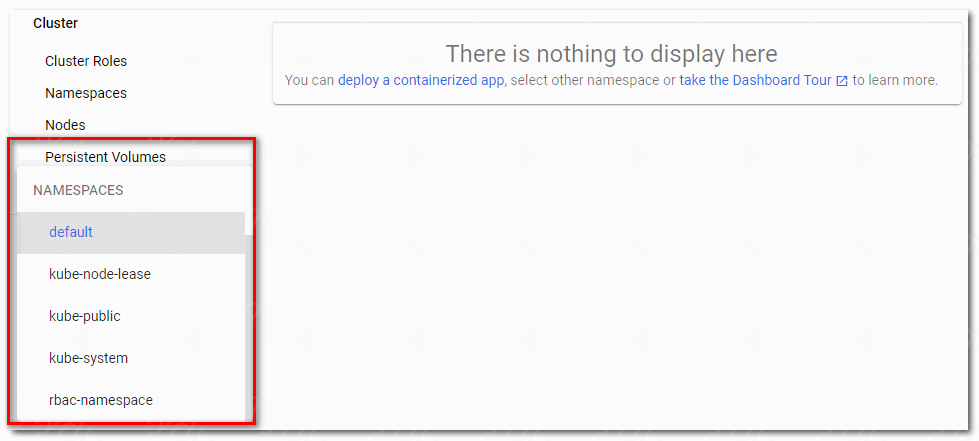
Task: Click the 'take the Dashboard Tour' link
Action: 755,80
